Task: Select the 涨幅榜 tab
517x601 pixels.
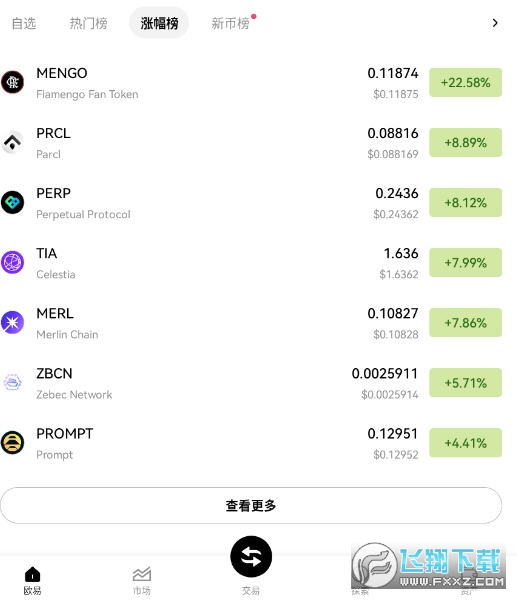Action: coord(159,23)
